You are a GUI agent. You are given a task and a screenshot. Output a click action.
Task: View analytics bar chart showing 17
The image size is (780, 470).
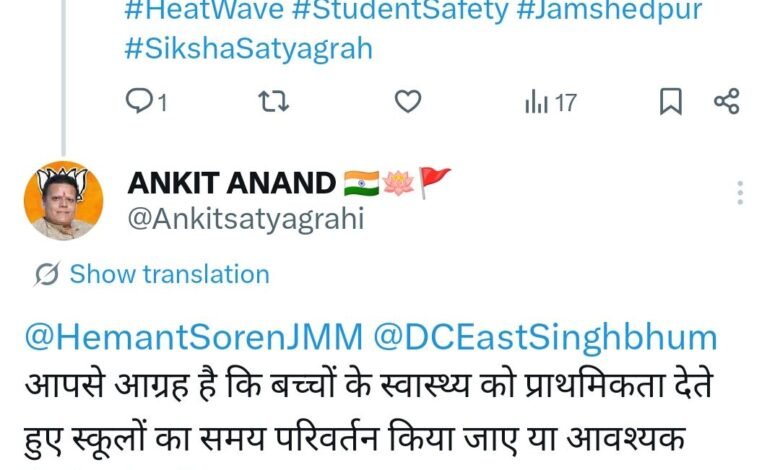[551, 102]
